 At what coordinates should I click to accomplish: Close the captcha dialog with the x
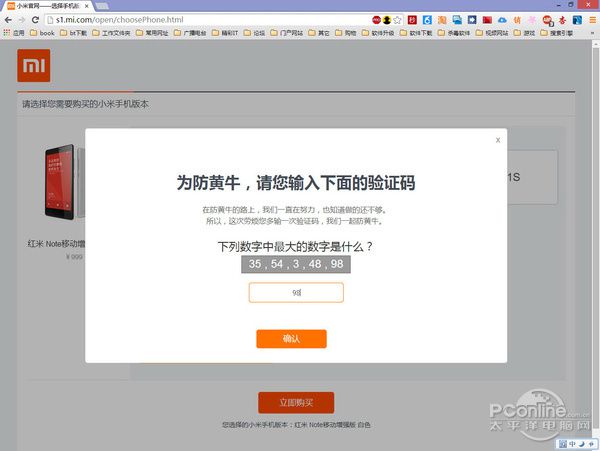pyautogui.click(x=497, y=140)
